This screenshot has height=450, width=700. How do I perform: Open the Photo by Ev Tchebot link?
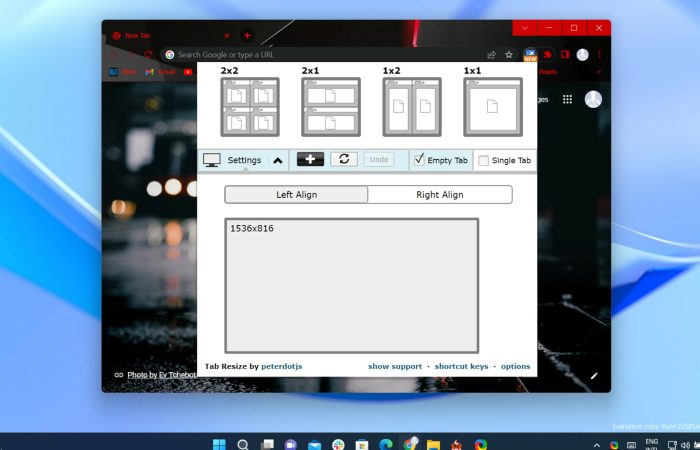click(x=161, y=375)
